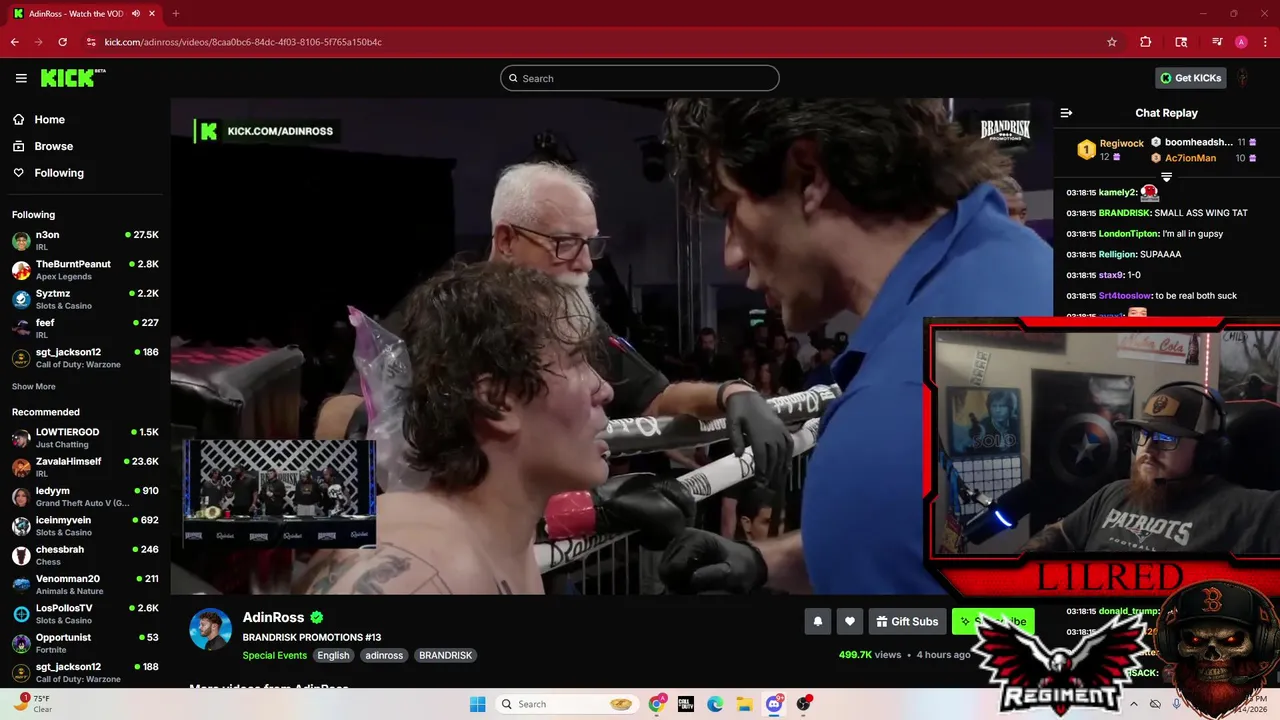The image size is (1280, 720).
Task: Click LondonTipton username in chat
Action: [x=1128, y=234]
